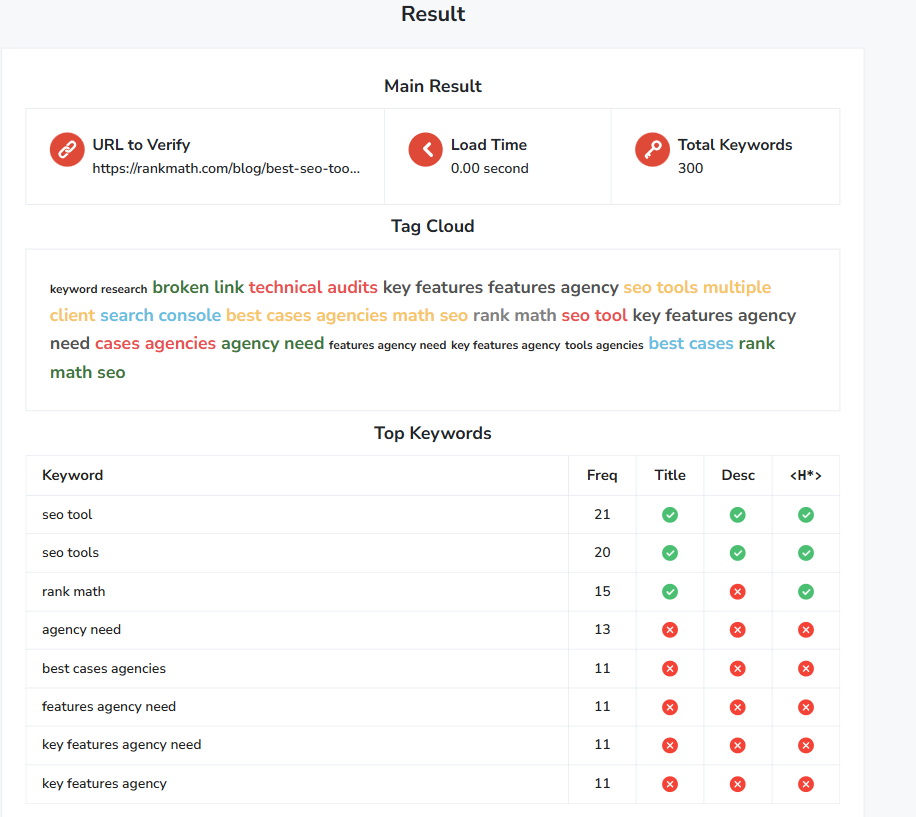This screenshot has width=916, height=817.
Task: Click the blue 'best cases' tag
Action: tap(691, 343)
